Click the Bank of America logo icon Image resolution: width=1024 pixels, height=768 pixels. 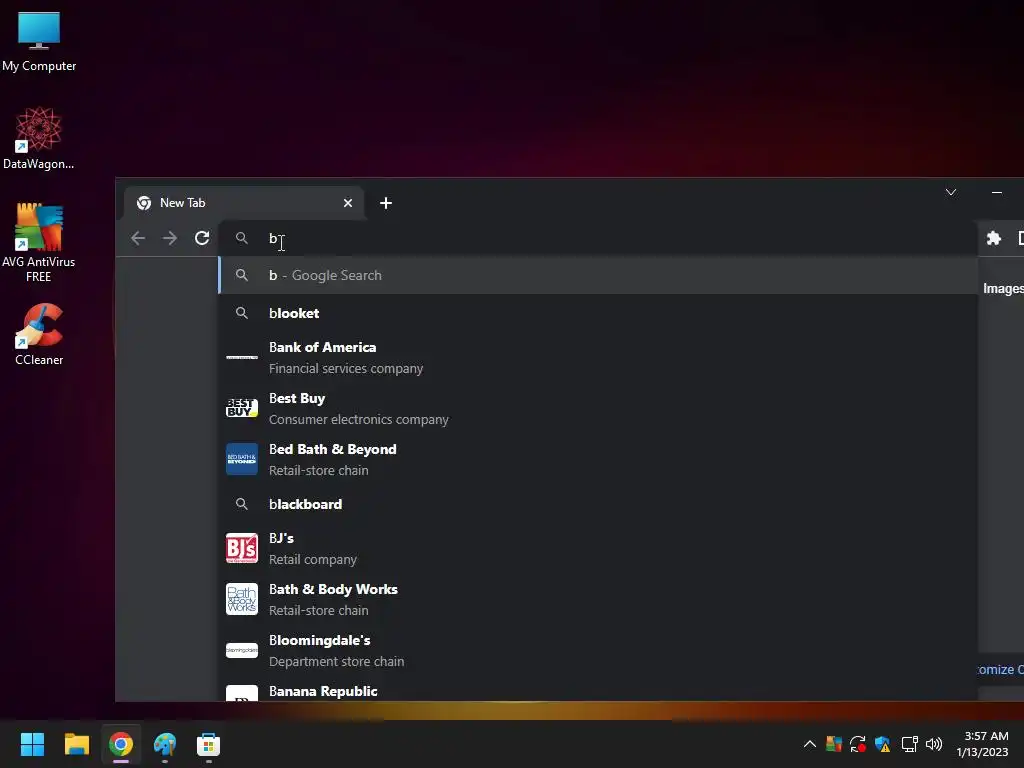(x=242, y=357)
